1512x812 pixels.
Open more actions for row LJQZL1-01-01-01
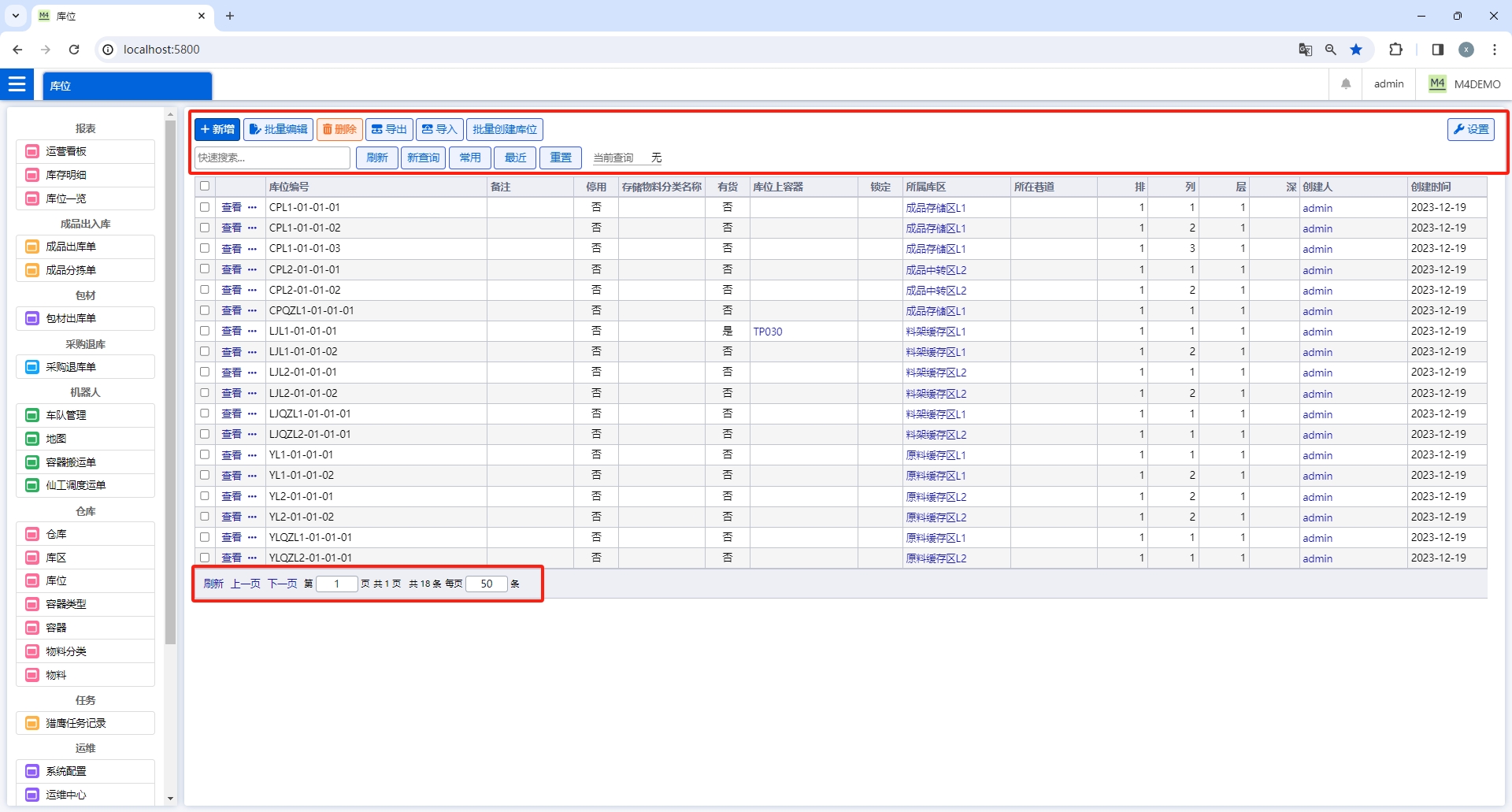(252, 413)
